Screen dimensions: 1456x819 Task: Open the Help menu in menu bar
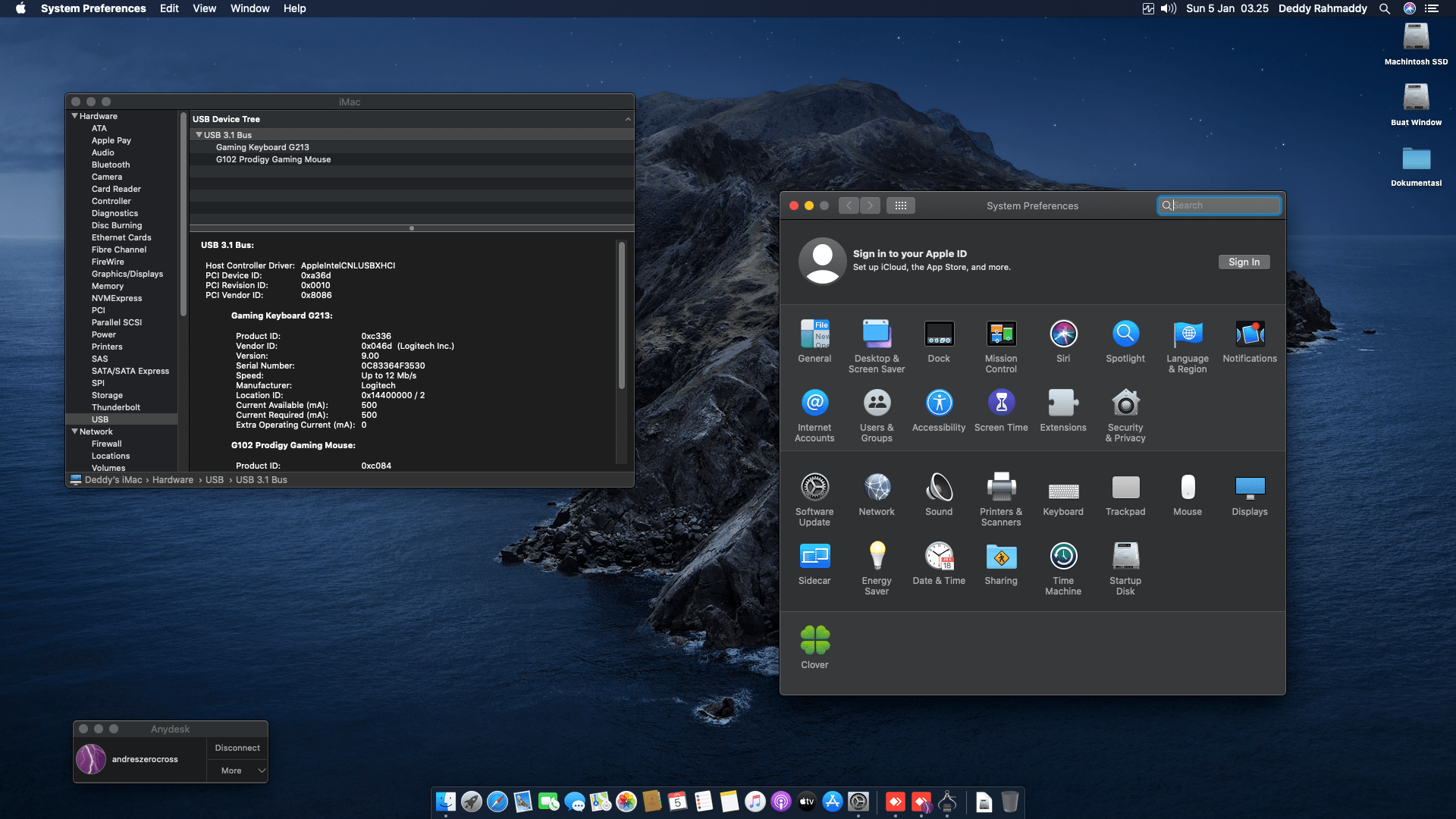(x=294, y=8)
